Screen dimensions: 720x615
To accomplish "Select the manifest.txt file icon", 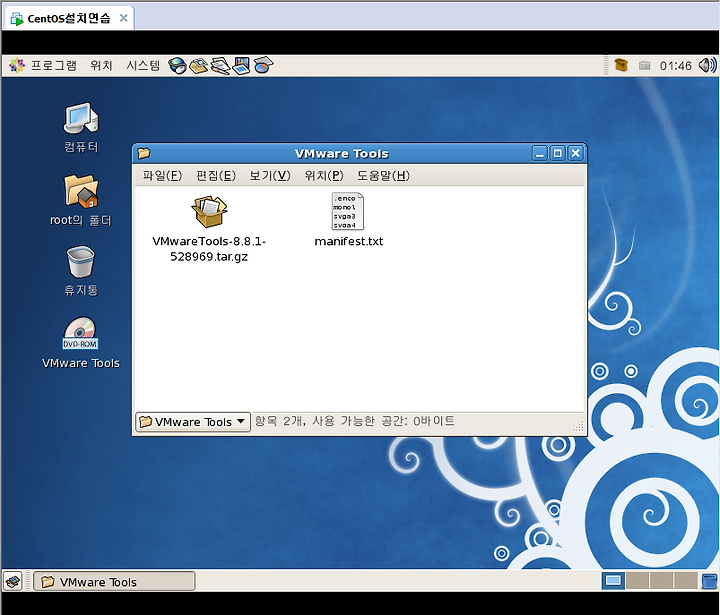I will coord(348,211).
